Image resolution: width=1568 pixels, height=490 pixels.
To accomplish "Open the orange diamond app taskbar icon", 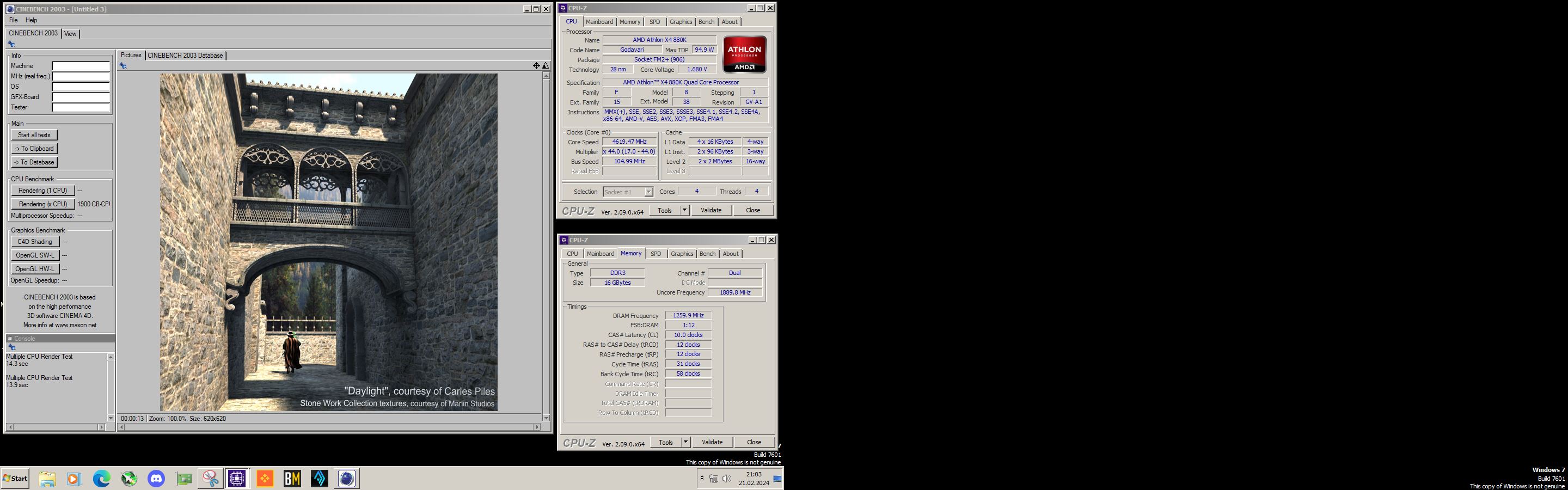I will [265, 479].
